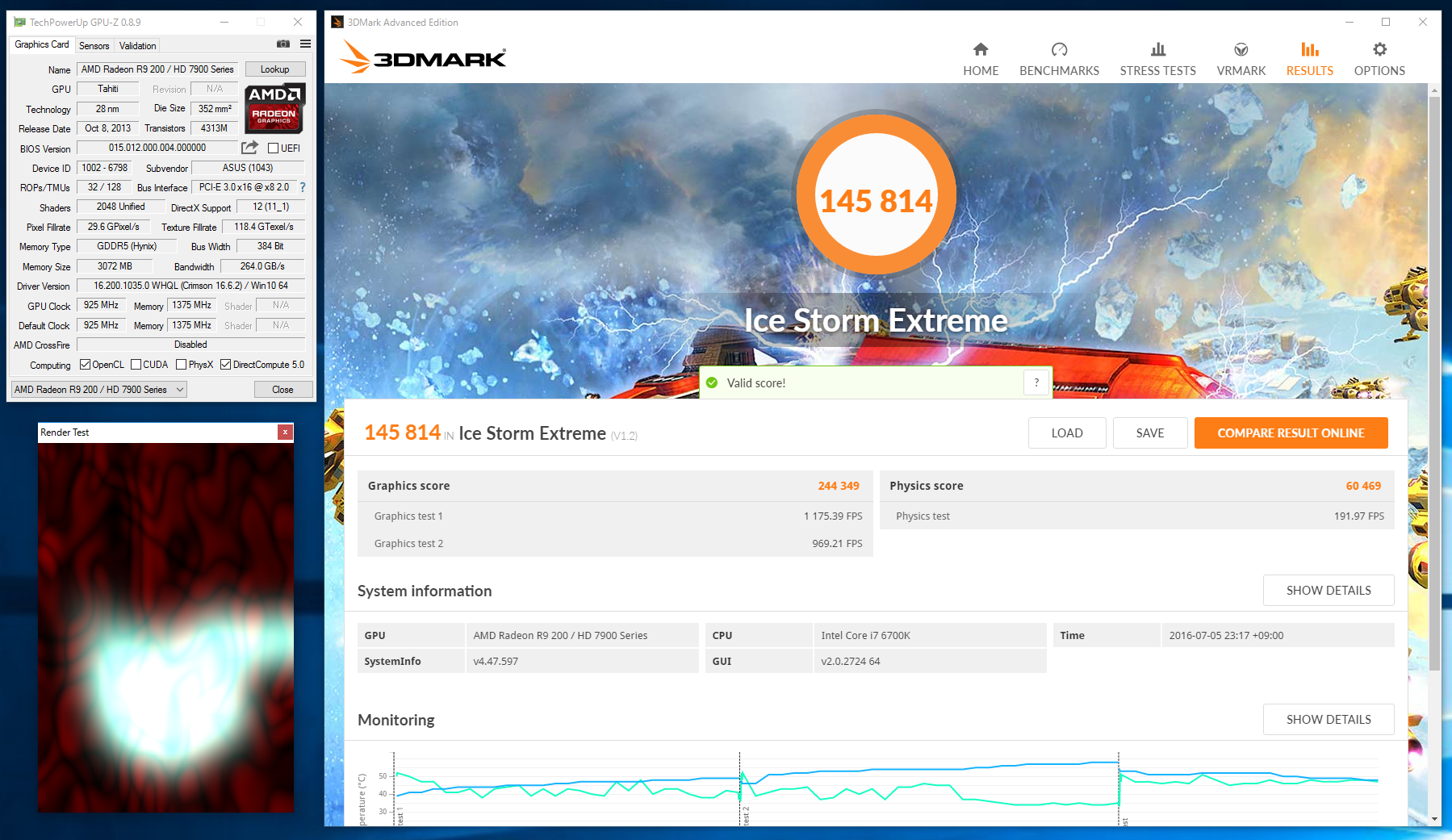Image resolution: width=1452 pixels, height=840 pixels.
Task: Show details for Monitoring section
Action: (x=1328, y=719)
